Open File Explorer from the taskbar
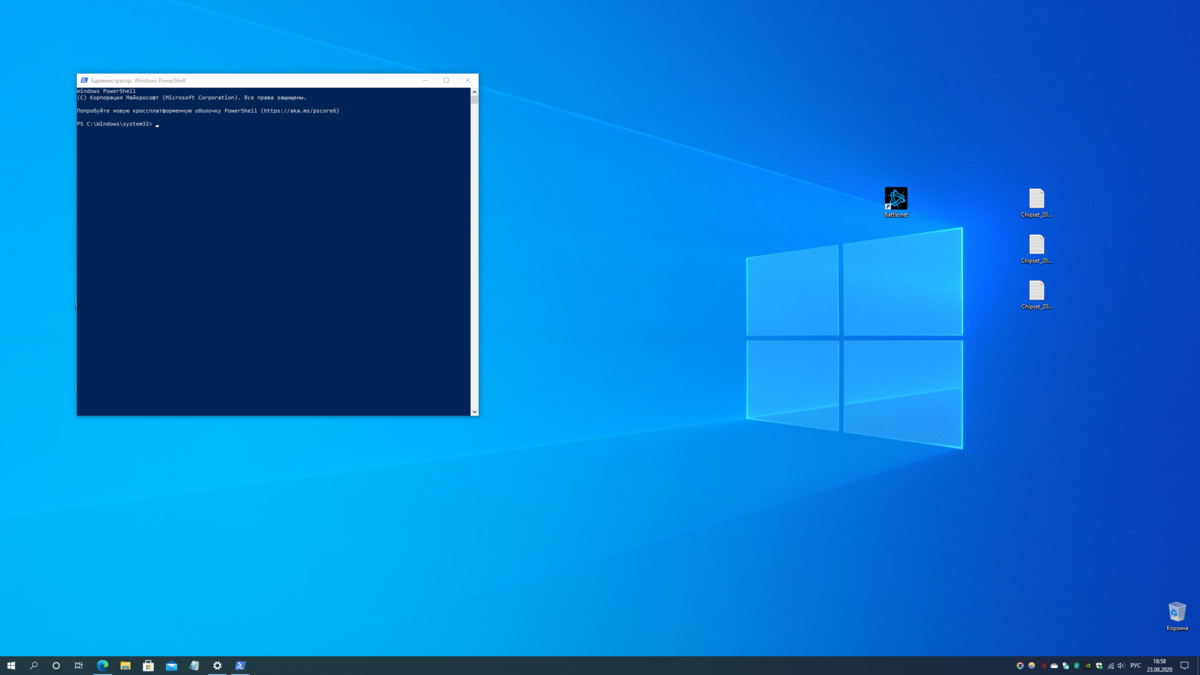The height and width of the screenshot is (675, 1200). 125,665
